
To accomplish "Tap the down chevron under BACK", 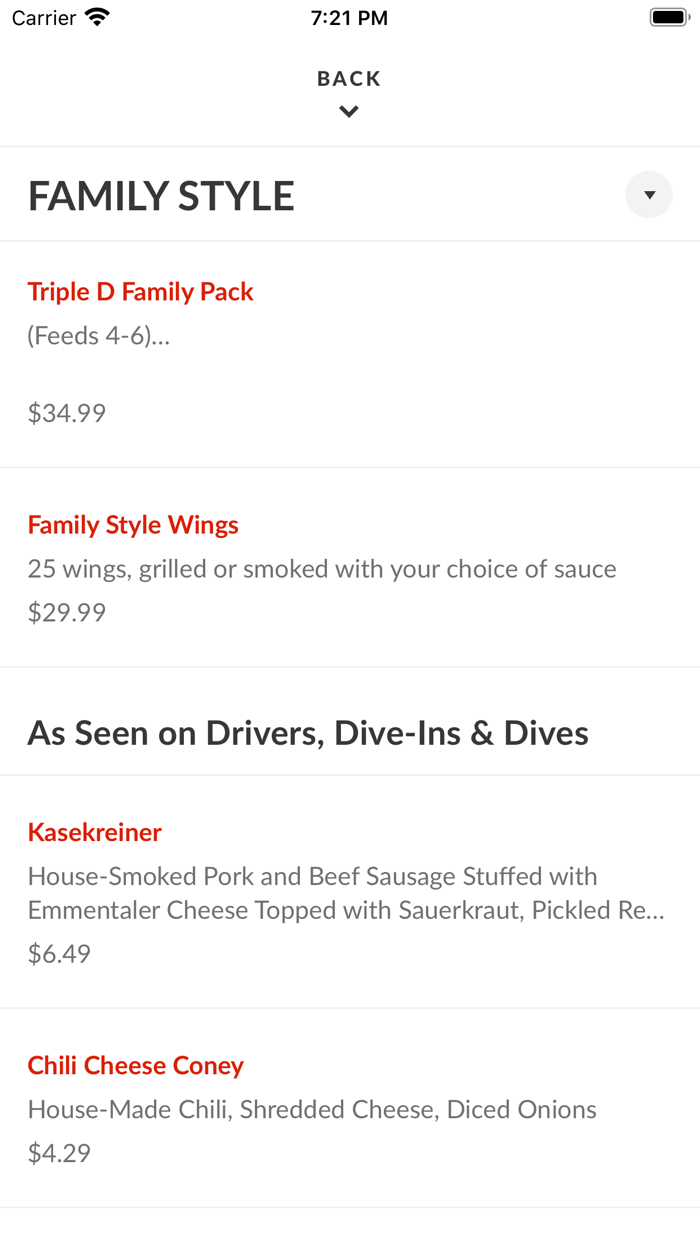I will (x=349, y=112).
